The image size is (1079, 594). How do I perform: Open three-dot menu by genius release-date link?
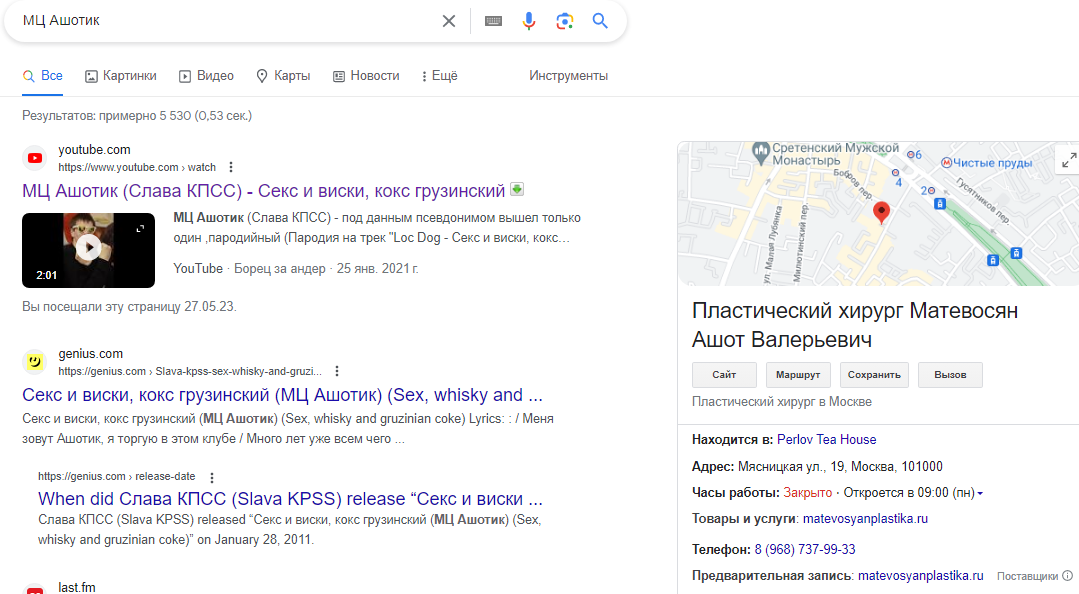tap(212, 477)
